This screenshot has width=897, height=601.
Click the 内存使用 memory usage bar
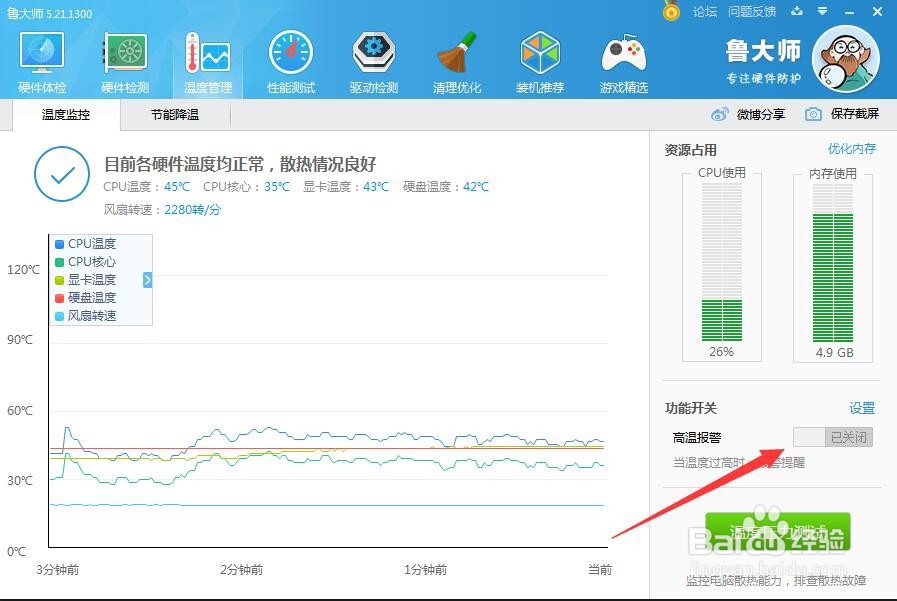(833, 262)
